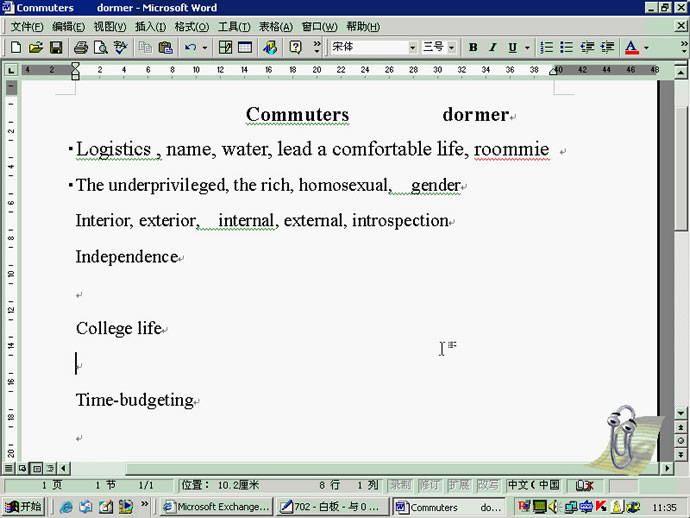Show more standard toolbar buttons

point(317,47)
